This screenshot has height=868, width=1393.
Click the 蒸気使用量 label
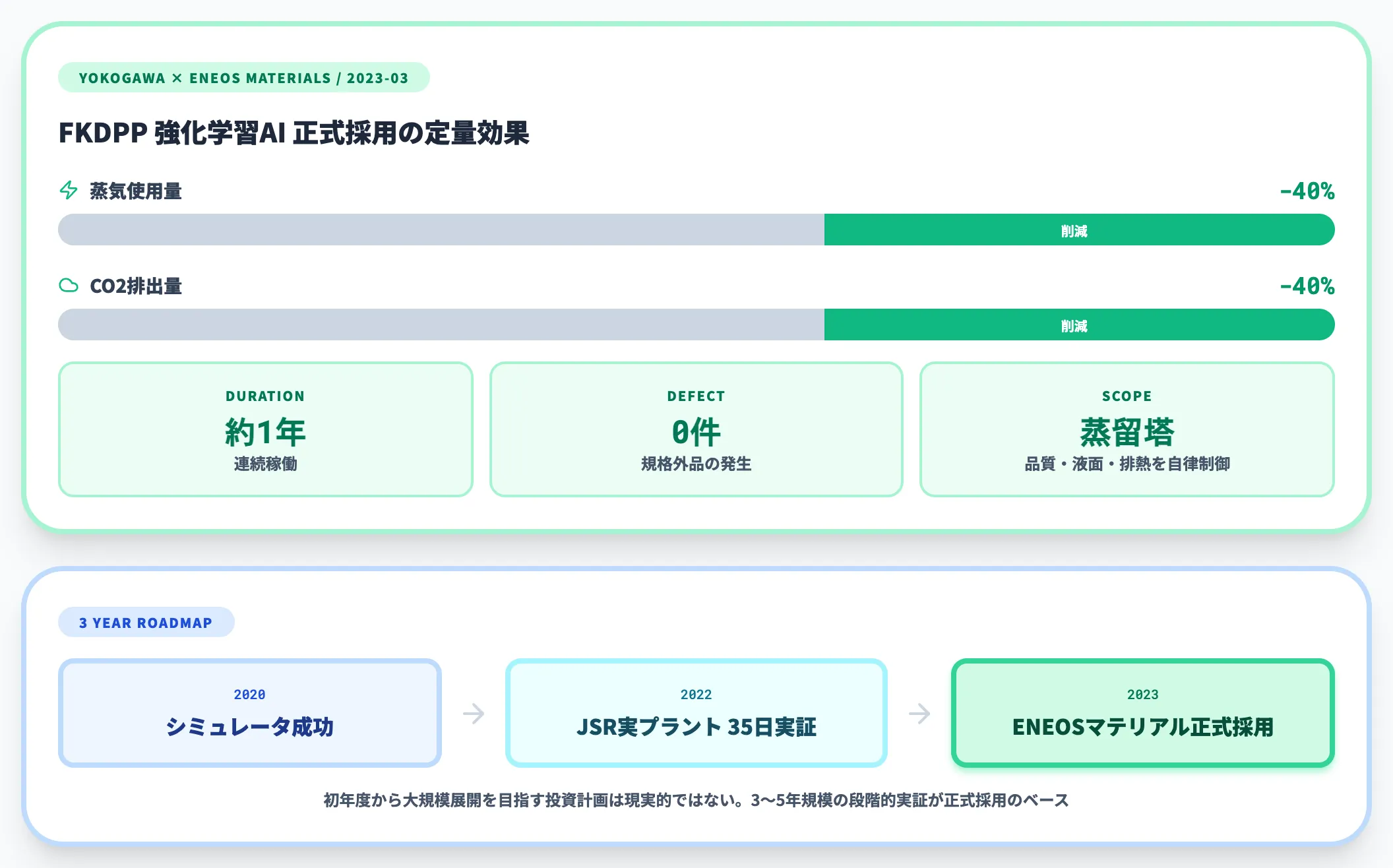[136, 191]
